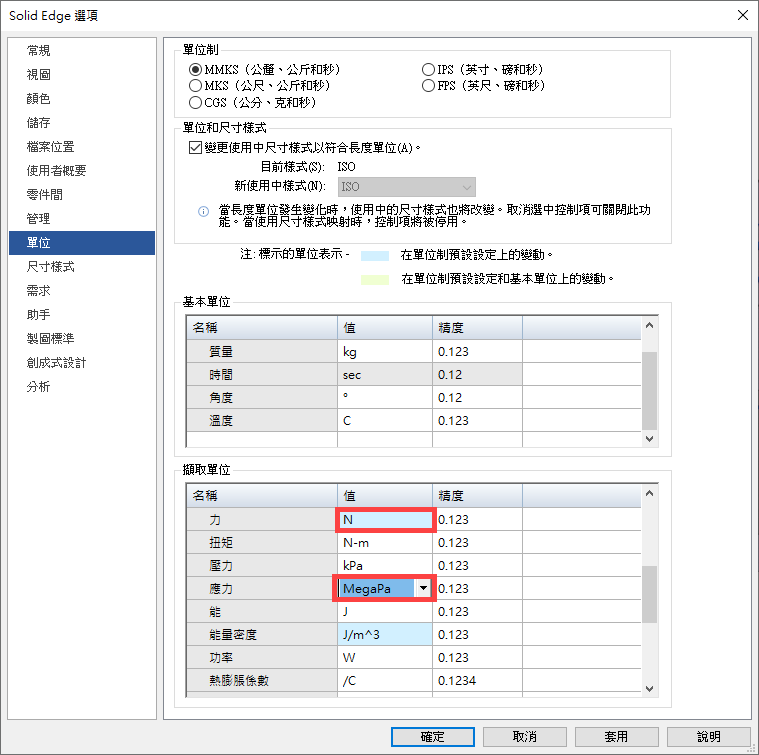Select the MKS unit system radio button
The height and width of the screenshot is (755, 759).
pyautogui.click(x=195, y=86)
